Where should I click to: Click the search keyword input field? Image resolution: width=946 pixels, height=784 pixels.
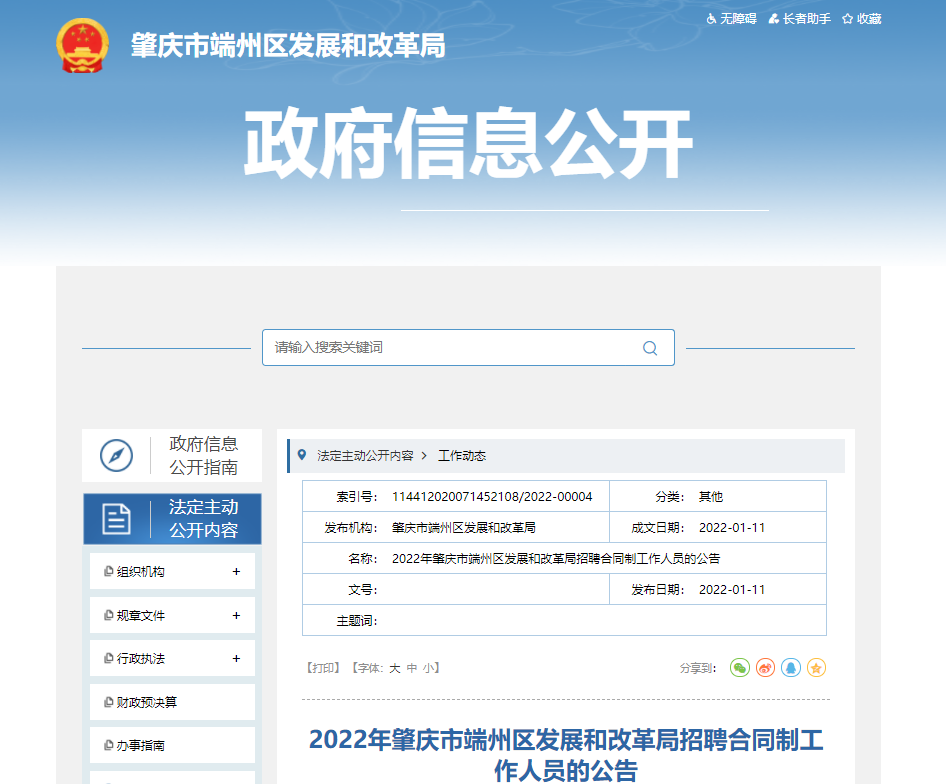450,348
